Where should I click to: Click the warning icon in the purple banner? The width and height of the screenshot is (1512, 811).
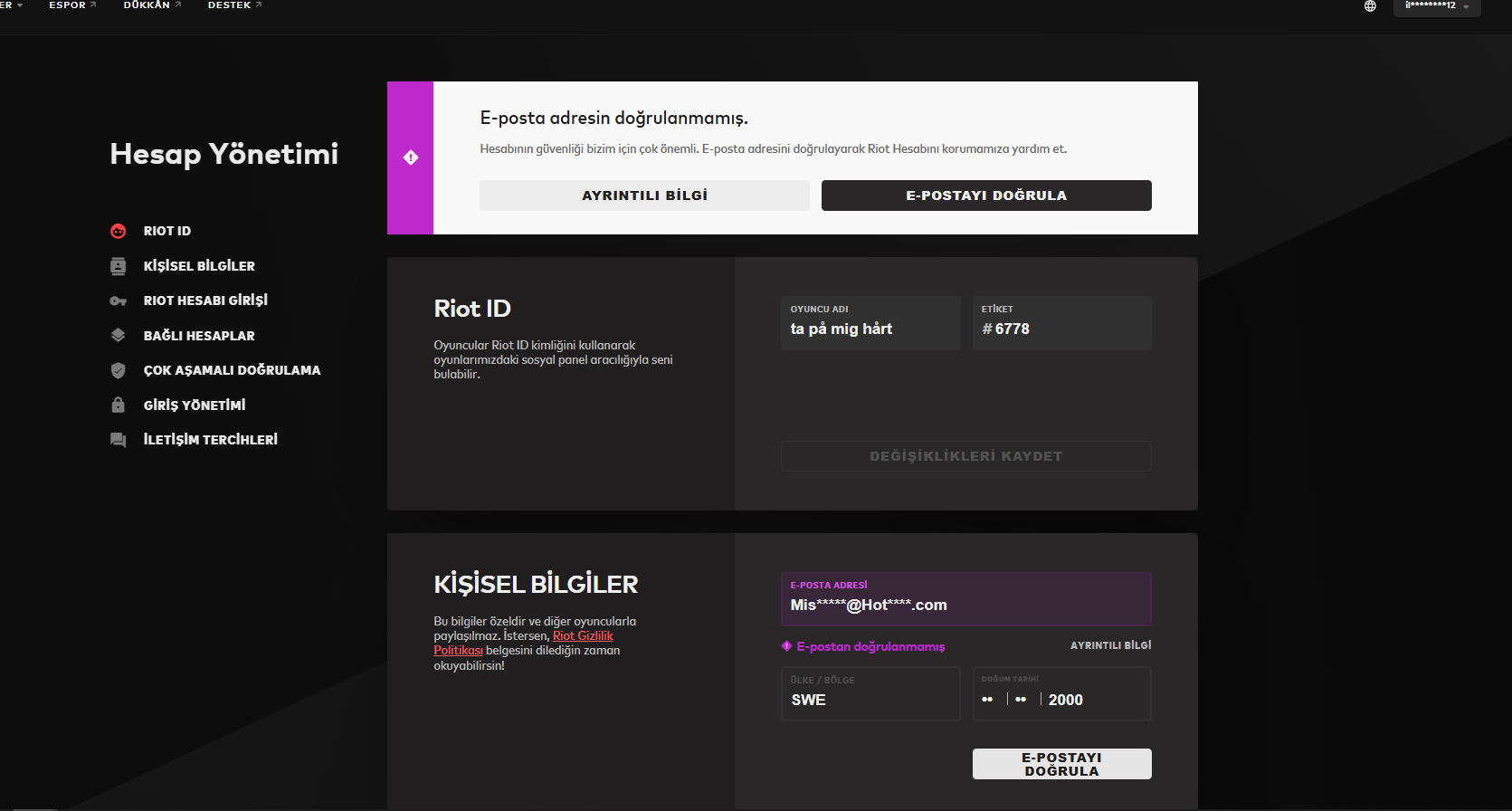[x=411, y=157]
